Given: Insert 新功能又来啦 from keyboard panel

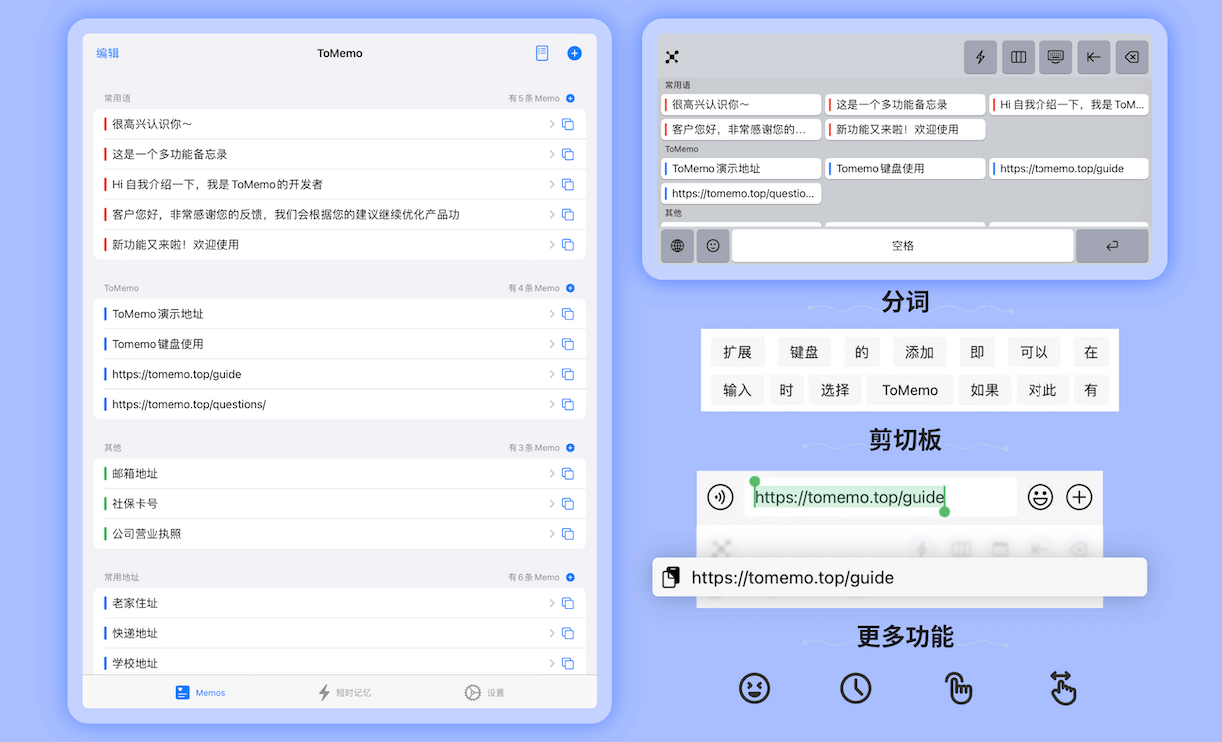Looking at the screenshot, I should (x=905, y=129).
